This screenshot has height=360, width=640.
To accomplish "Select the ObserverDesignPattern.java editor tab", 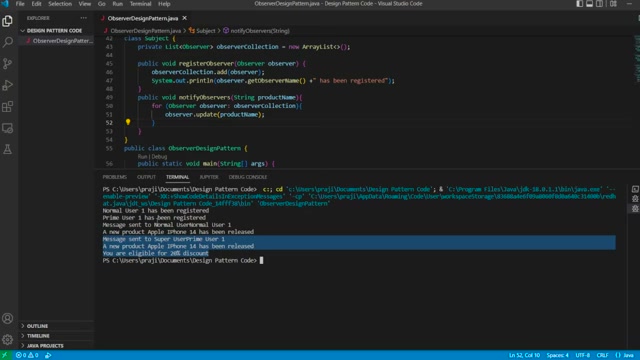I will click(142, 18).
